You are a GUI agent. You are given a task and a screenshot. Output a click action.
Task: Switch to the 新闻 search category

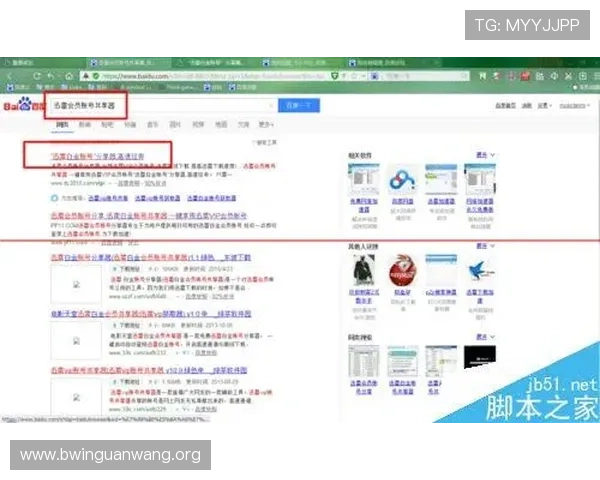85,124
